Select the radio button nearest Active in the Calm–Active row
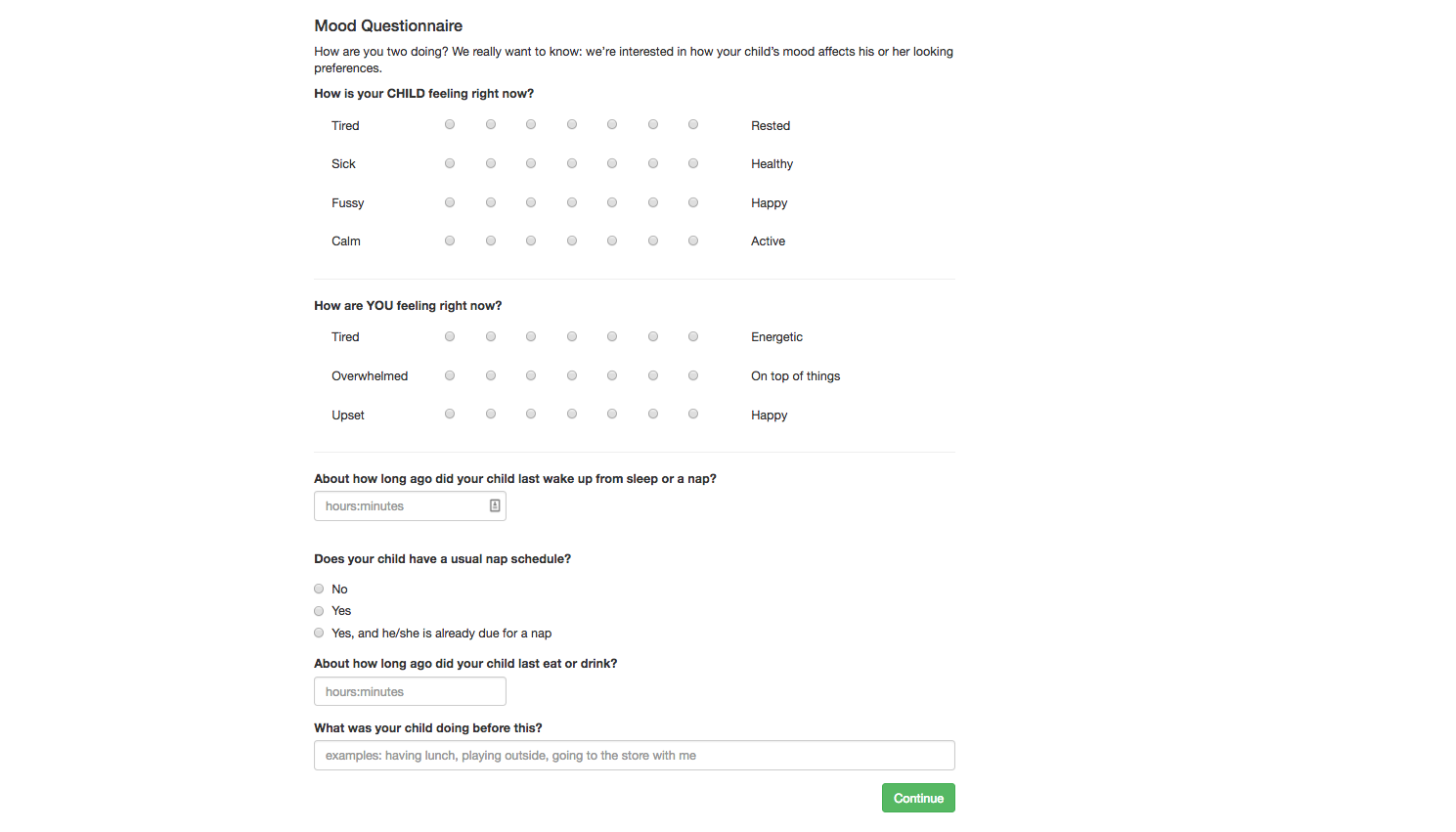 coord(693,241)
